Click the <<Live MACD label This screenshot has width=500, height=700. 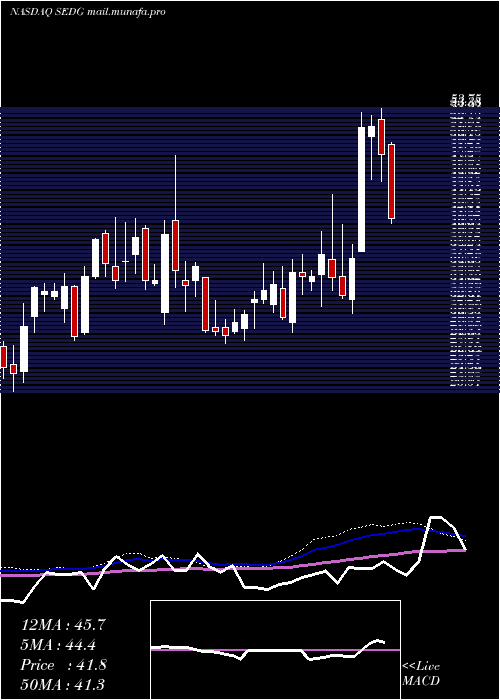421,673
